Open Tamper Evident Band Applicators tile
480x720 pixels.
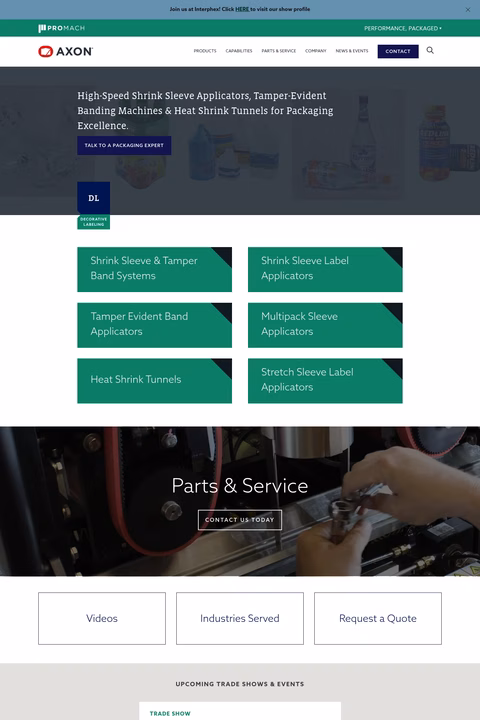pyautogui.click(x=154, y=325)
